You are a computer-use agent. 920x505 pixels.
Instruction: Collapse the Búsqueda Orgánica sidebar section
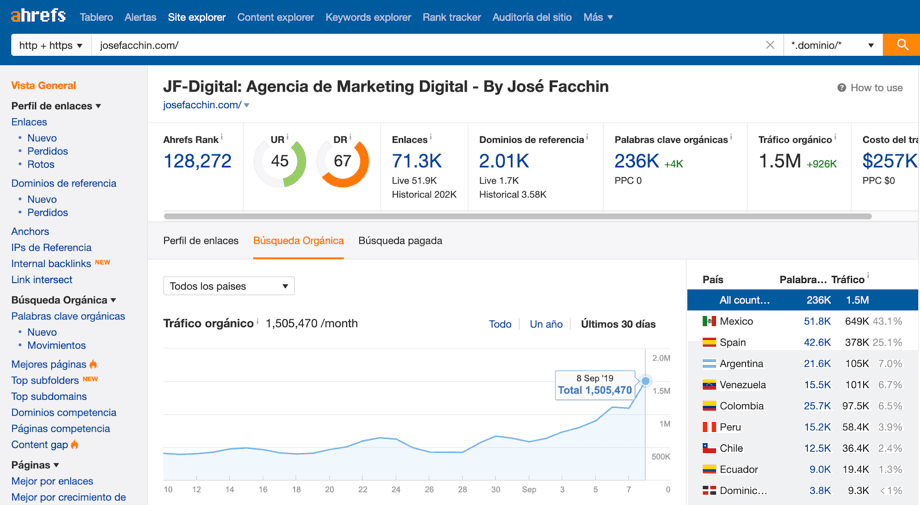point(63,300)
